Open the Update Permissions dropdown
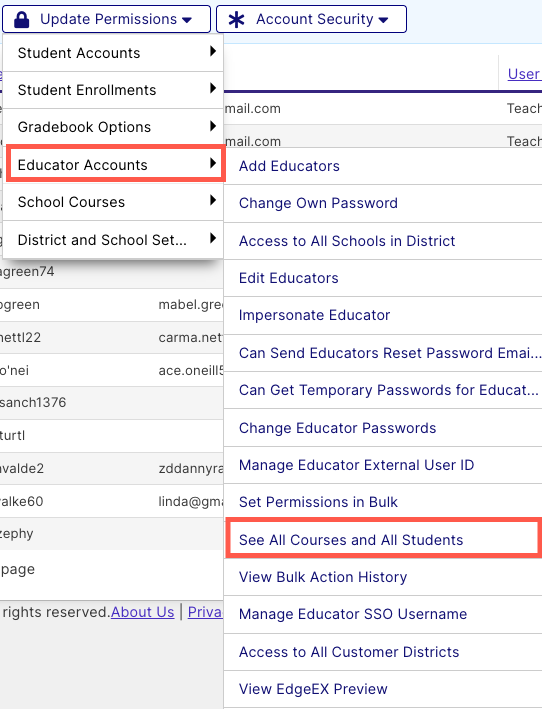Screen dimensions: 542x709 click(x=106, y=19)
